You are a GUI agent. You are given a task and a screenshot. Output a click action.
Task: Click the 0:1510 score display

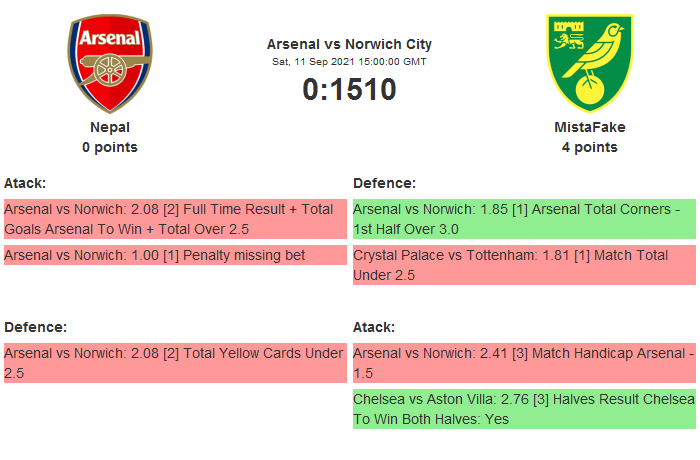[349, 90]
